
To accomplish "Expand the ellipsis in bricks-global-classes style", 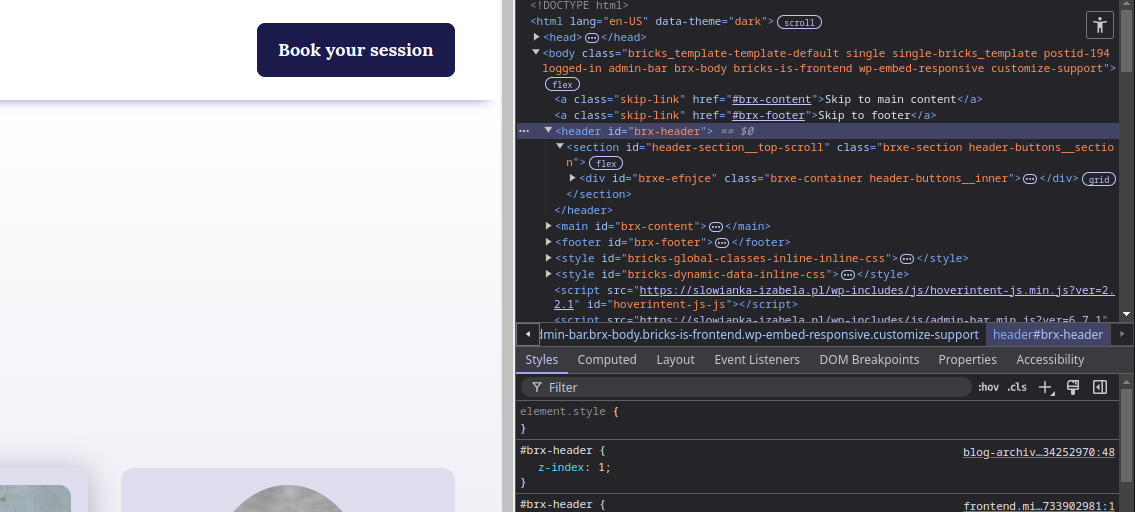I will tap(906, 259).
